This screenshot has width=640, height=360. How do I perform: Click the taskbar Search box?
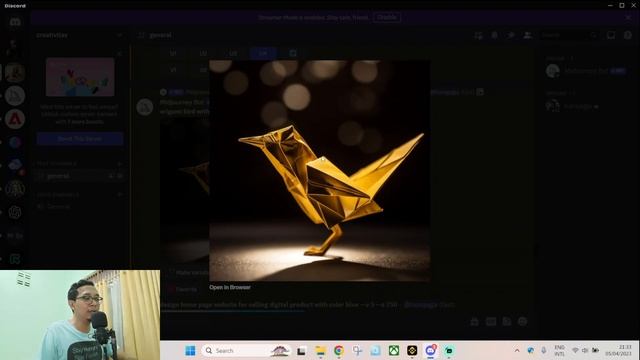point(246,351)
